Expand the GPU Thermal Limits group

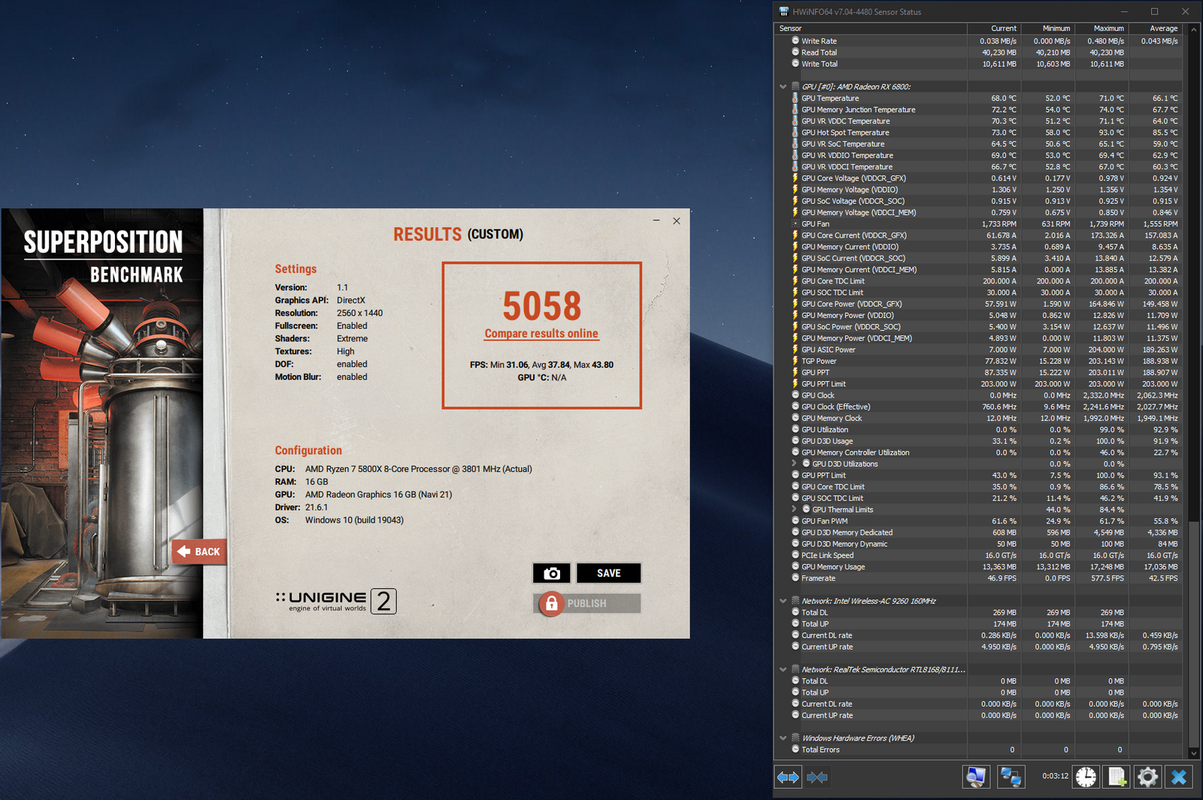click(x=795, y=510)
